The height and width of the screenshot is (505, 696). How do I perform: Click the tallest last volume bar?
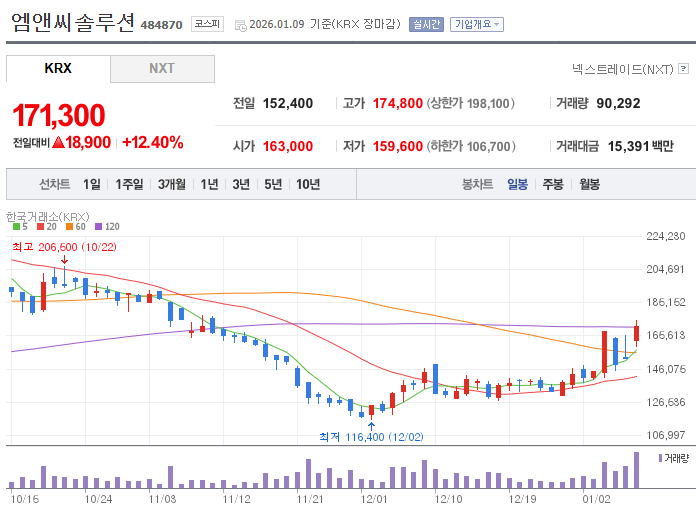point(637,470)
